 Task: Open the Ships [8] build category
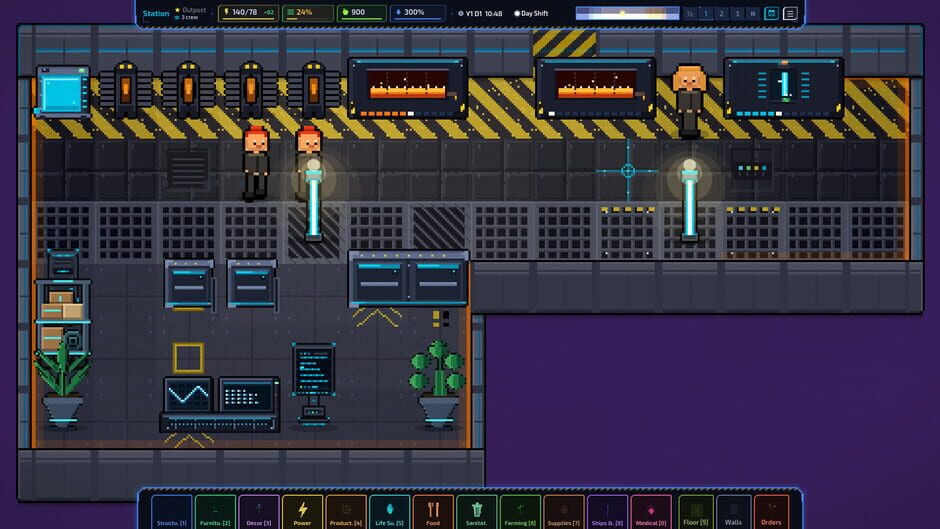[607, 512]
